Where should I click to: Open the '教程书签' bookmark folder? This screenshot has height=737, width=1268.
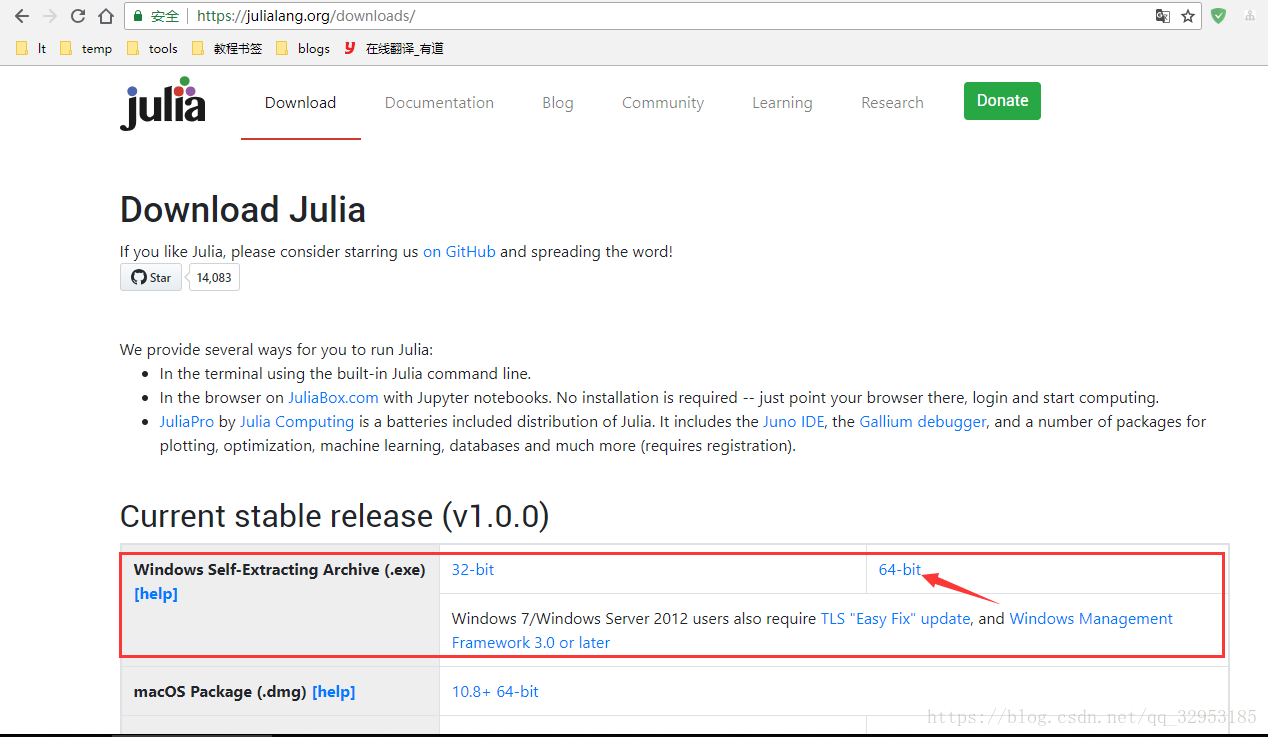tap(227, 48)
